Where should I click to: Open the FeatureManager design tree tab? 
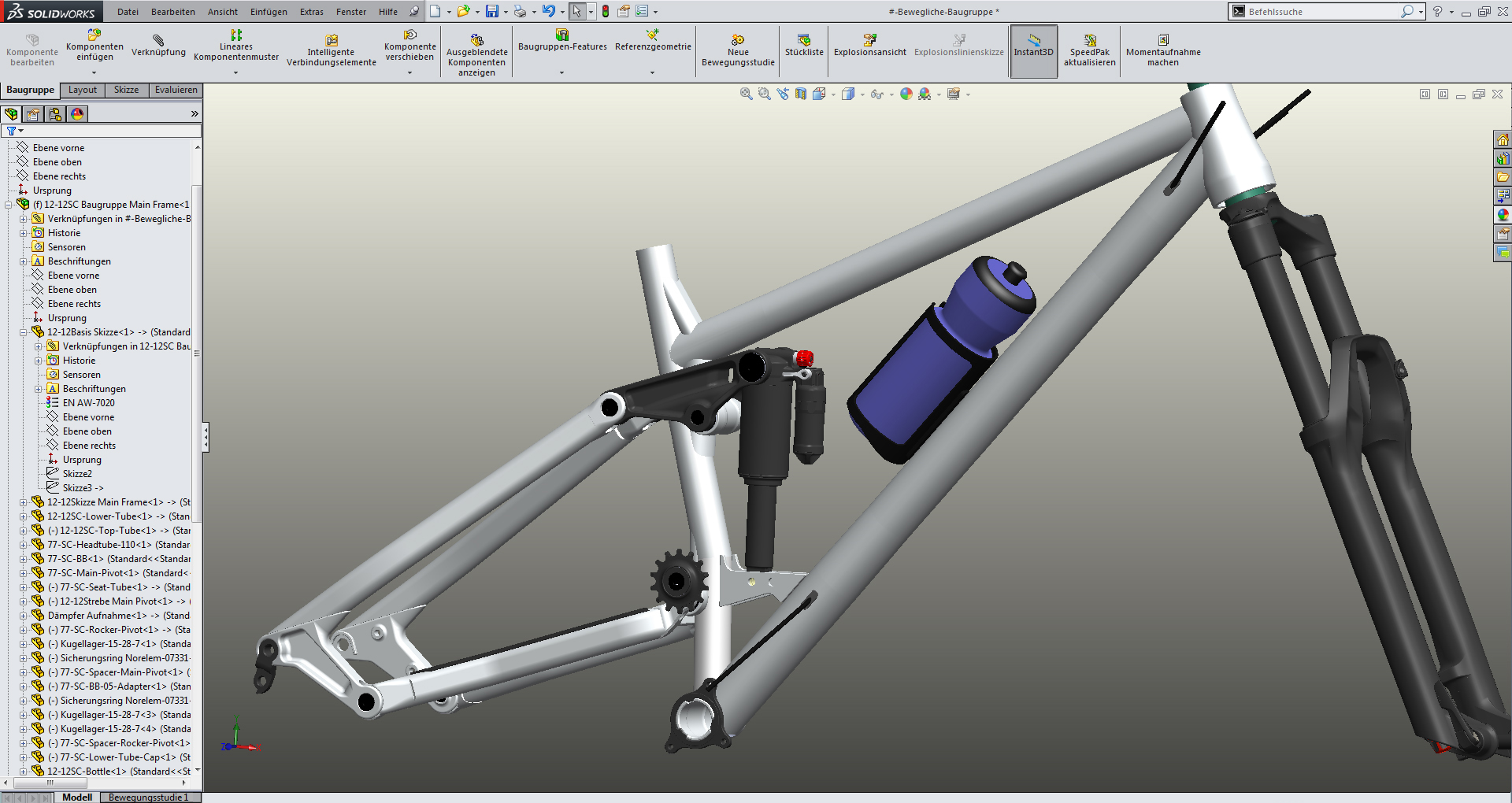click(x=11, y=114)
